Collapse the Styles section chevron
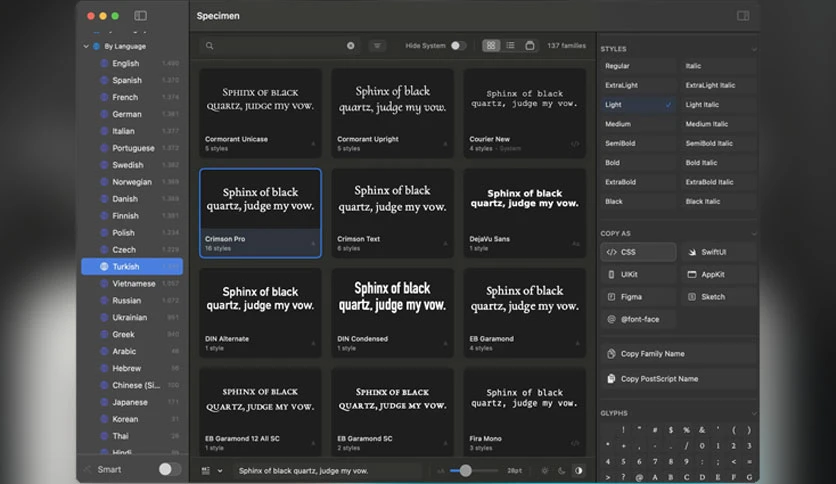The height and width of the screenshot is (484, 836). pyautogui.click(x=753, y=49)
